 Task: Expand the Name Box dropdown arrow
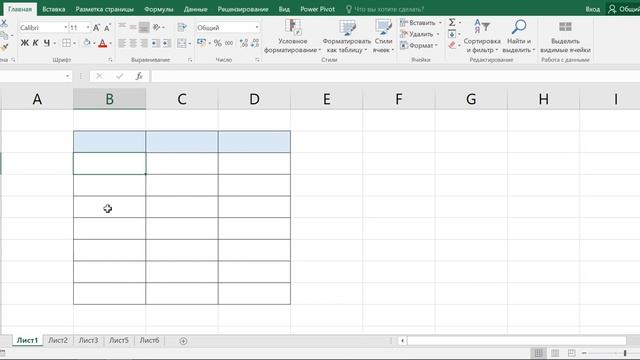67,76
